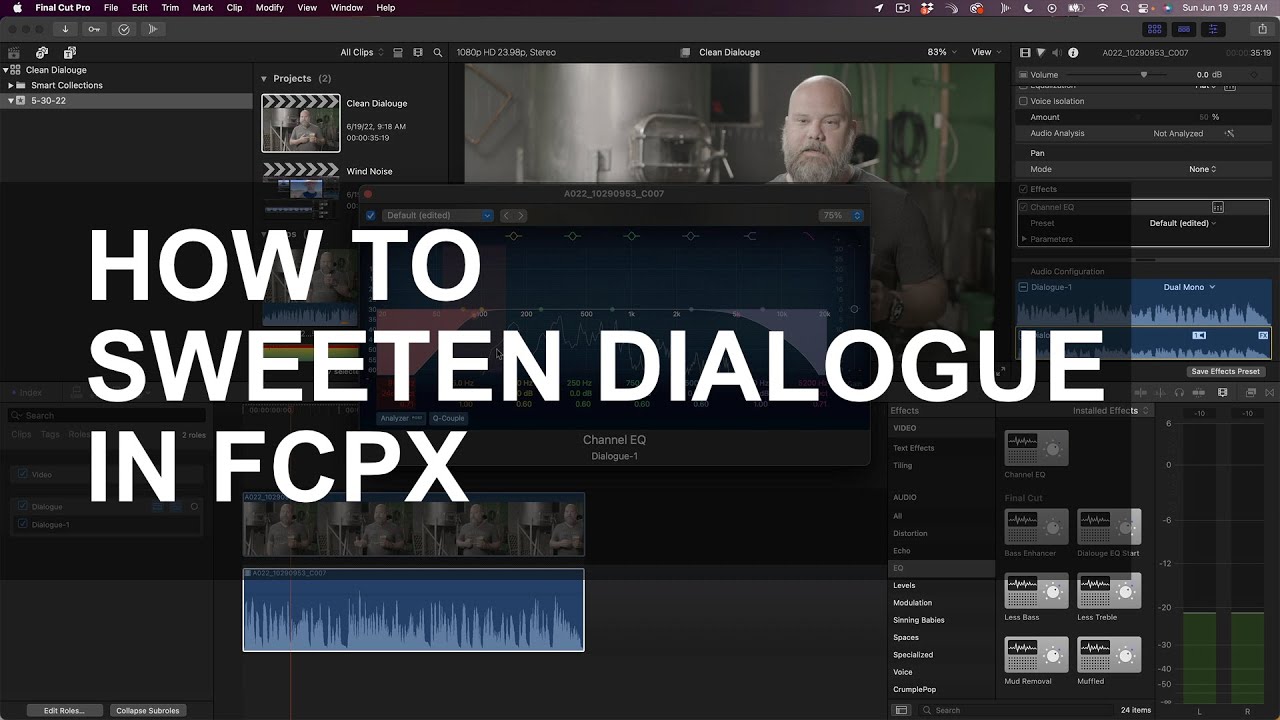Open the Dual Mono configuration dropdown

point(1189,287)
